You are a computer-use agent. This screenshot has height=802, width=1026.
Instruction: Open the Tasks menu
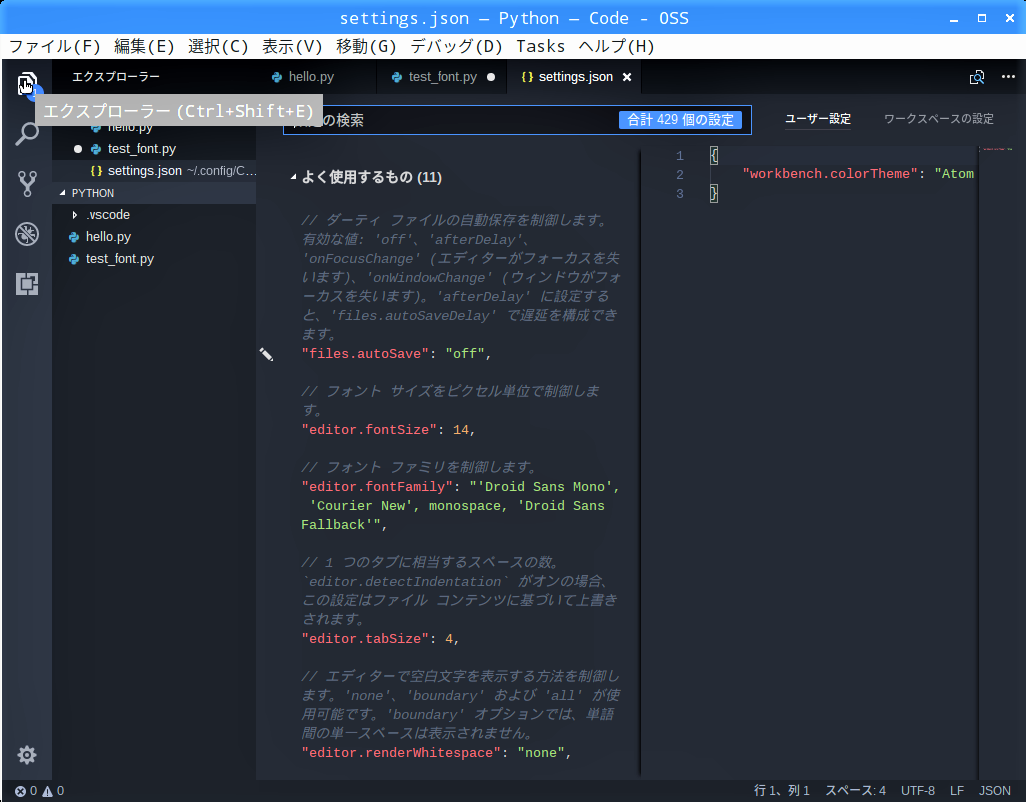point(540,46)
